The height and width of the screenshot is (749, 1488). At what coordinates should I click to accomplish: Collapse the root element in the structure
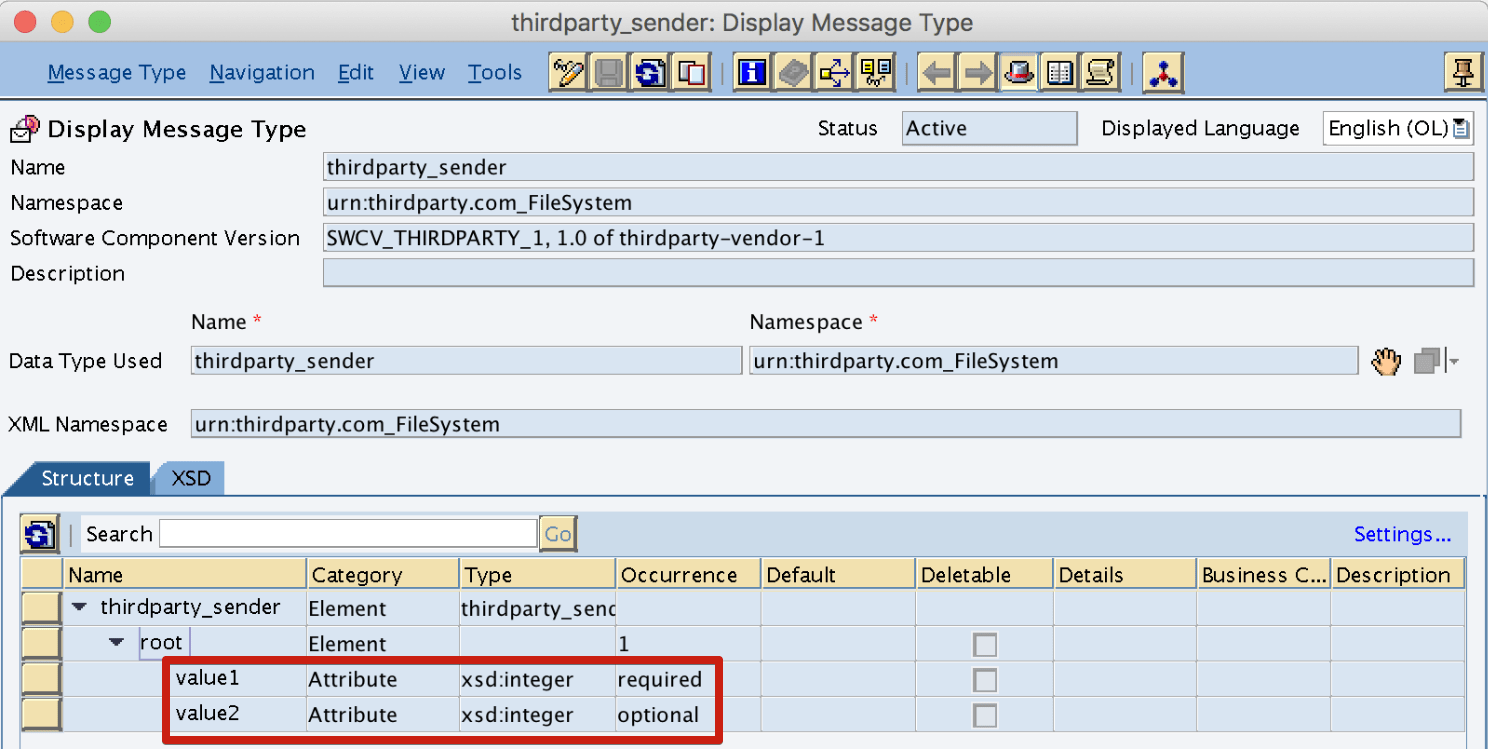[117, 643]
